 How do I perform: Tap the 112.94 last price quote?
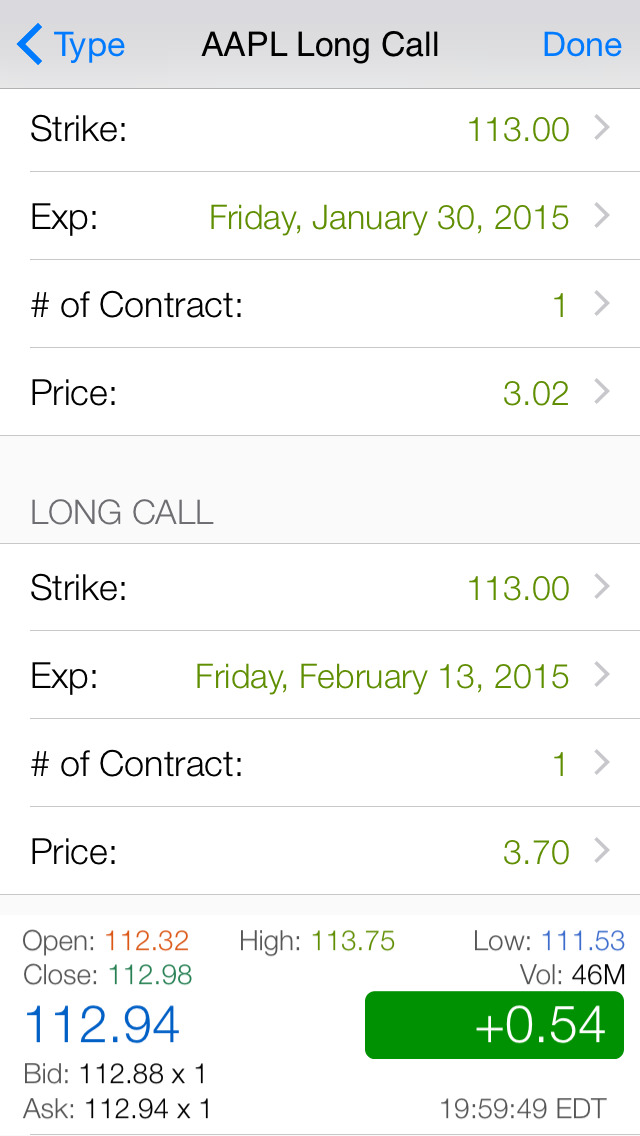coord(102,1025)
